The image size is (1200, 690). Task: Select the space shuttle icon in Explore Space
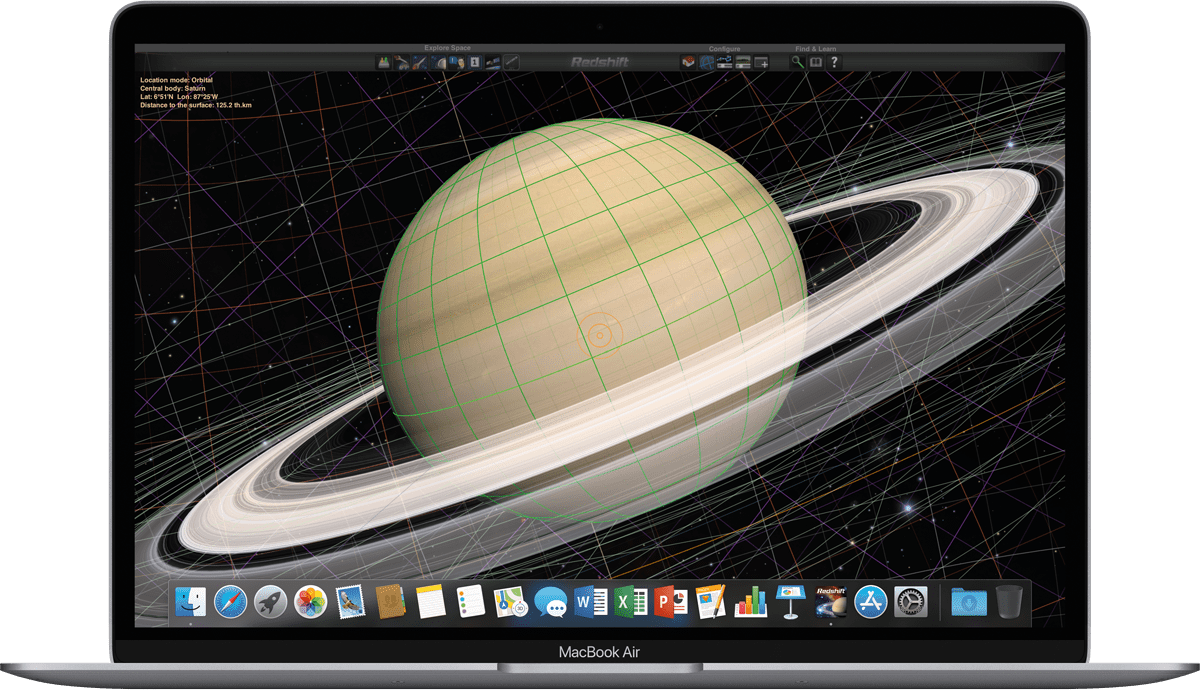[x=402, y=62]
